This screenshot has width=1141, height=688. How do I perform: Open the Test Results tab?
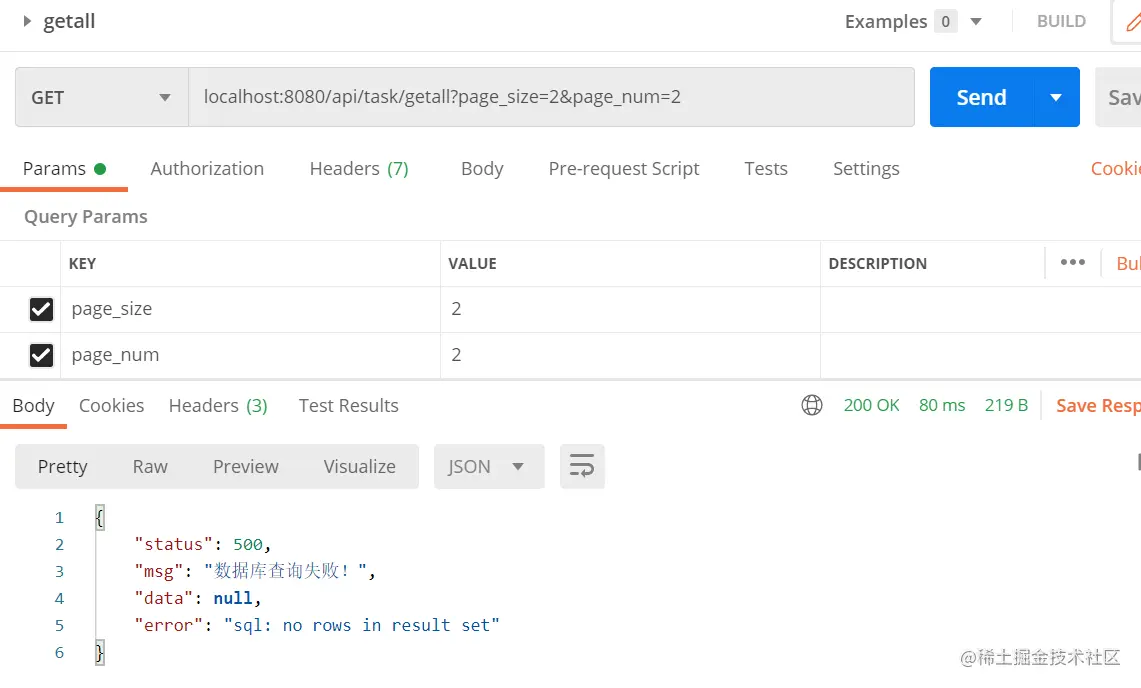click(348, 405)
